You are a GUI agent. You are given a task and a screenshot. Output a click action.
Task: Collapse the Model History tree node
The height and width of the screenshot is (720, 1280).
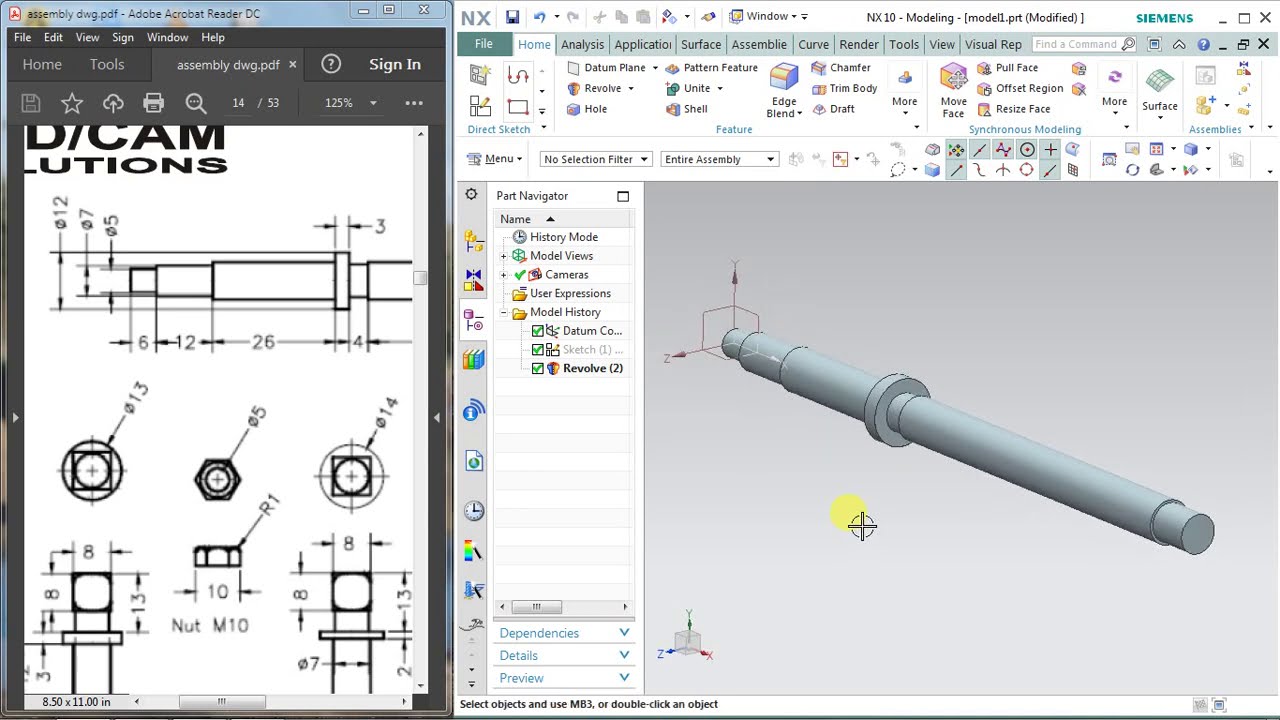point(504,313)
